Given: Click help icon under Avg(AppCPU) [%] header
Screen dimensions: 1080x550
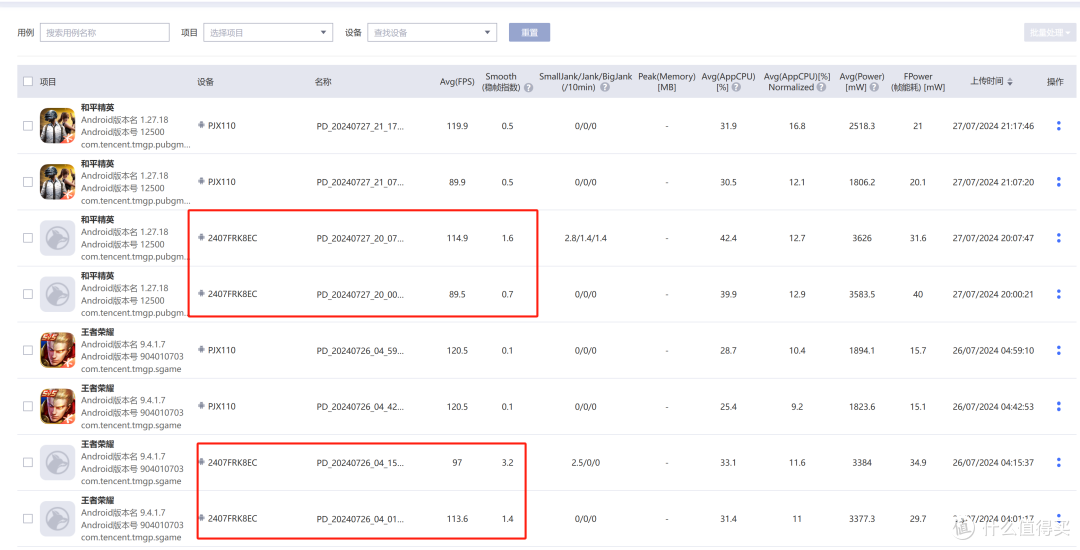Looking at the screenshot, I should point(736,88).
